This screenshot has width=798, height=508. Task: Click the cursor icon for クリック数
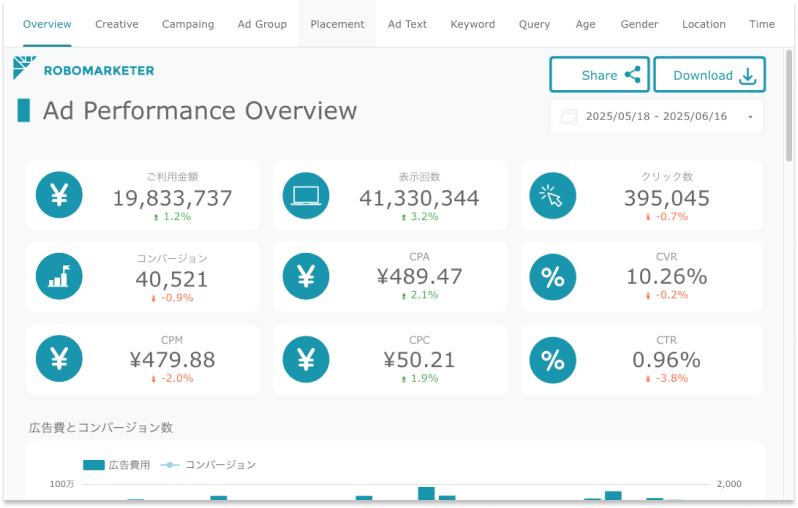click(552, 195)
